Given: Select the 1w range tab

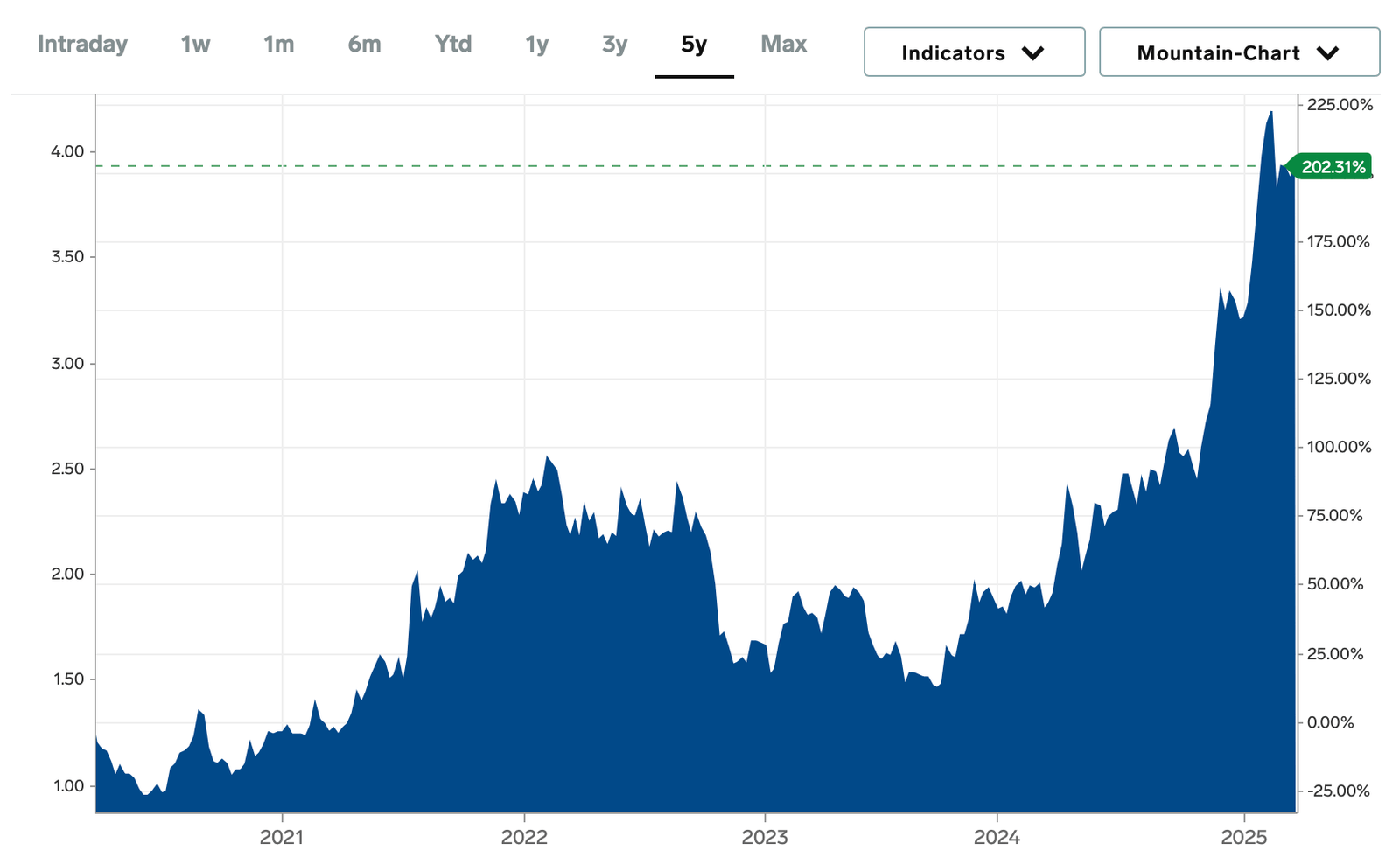Looking at the screenshot, I should pyautogui.click(x=195, y=44).
